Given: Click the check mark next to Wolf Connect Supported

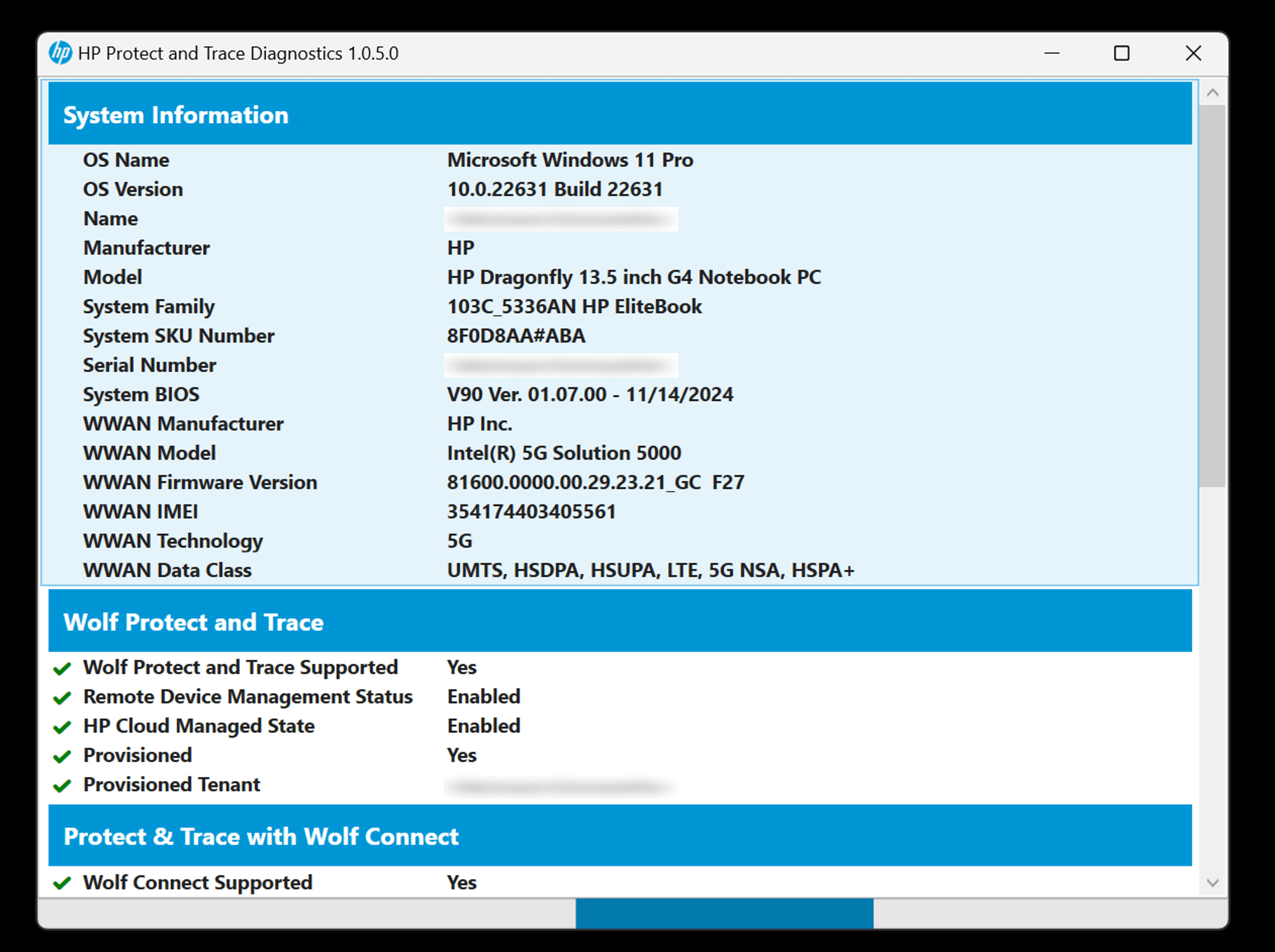Looking at the screenshot, I should click(62, 883).
